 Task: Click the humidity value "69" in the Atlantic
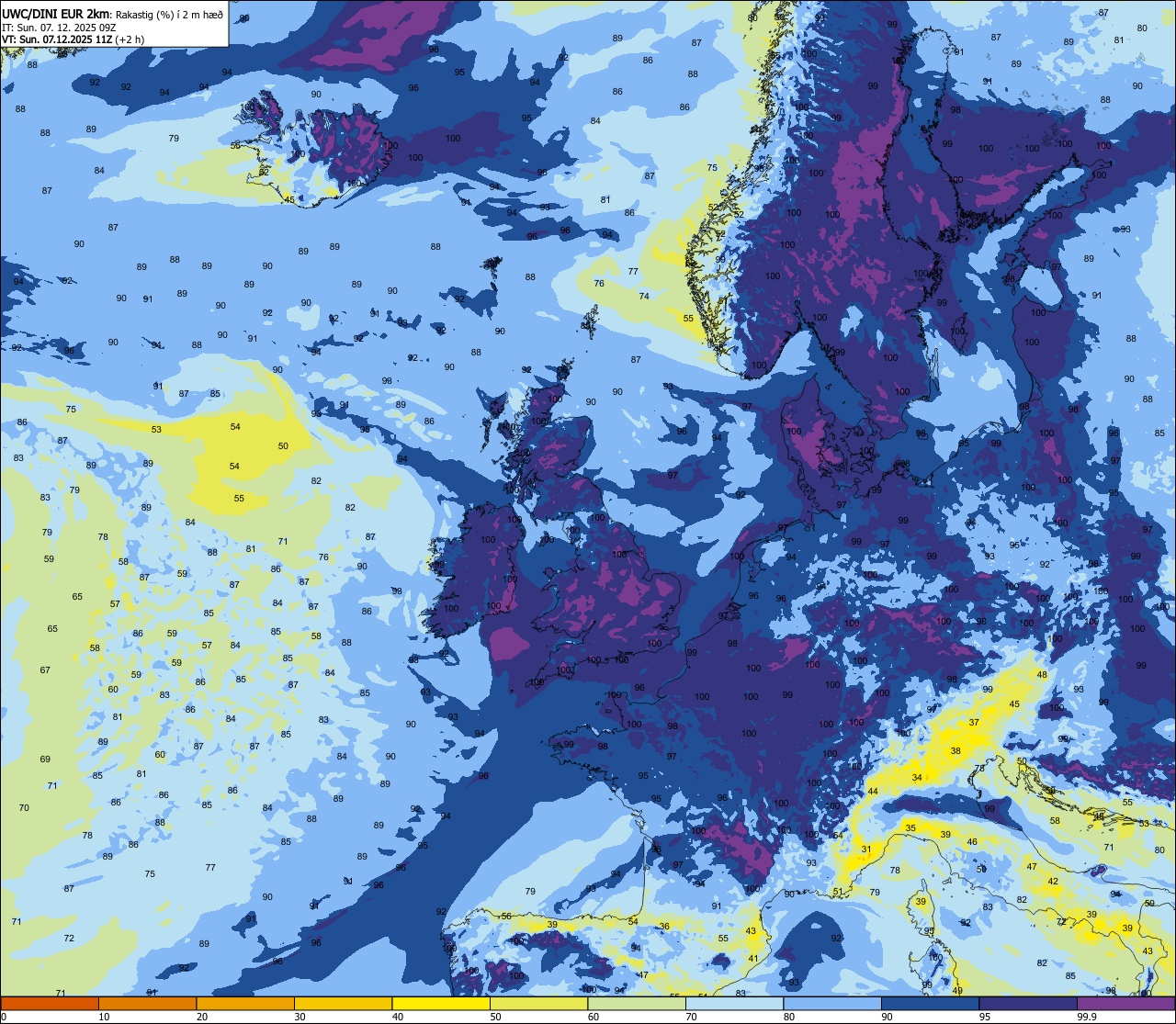(x=45, y=760)
